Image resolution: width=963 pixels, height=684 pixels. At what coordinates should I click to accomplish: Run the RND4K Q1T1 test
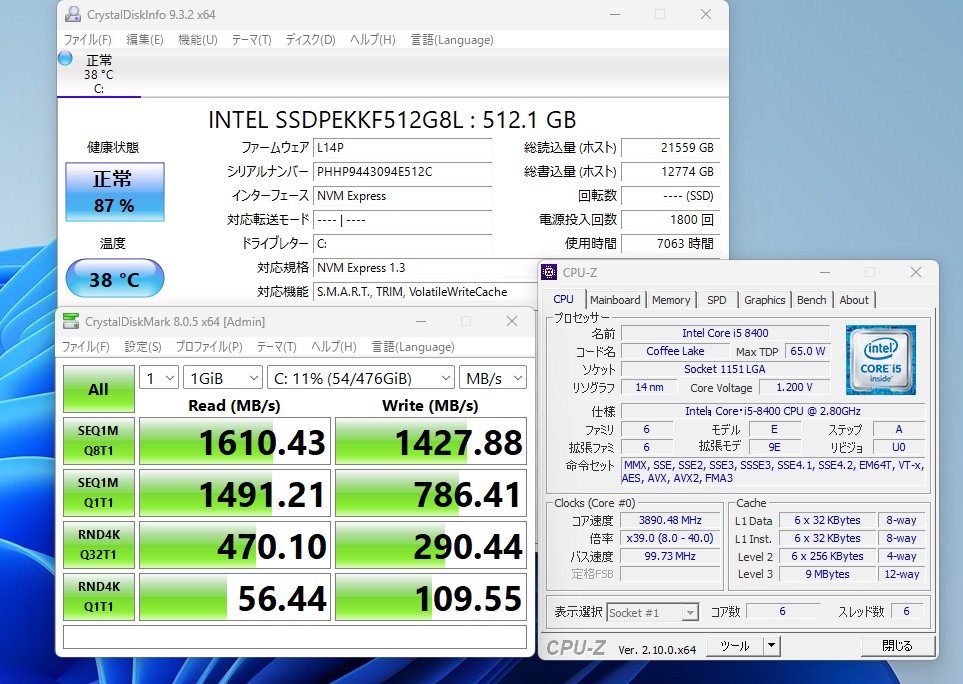point(98,597)
